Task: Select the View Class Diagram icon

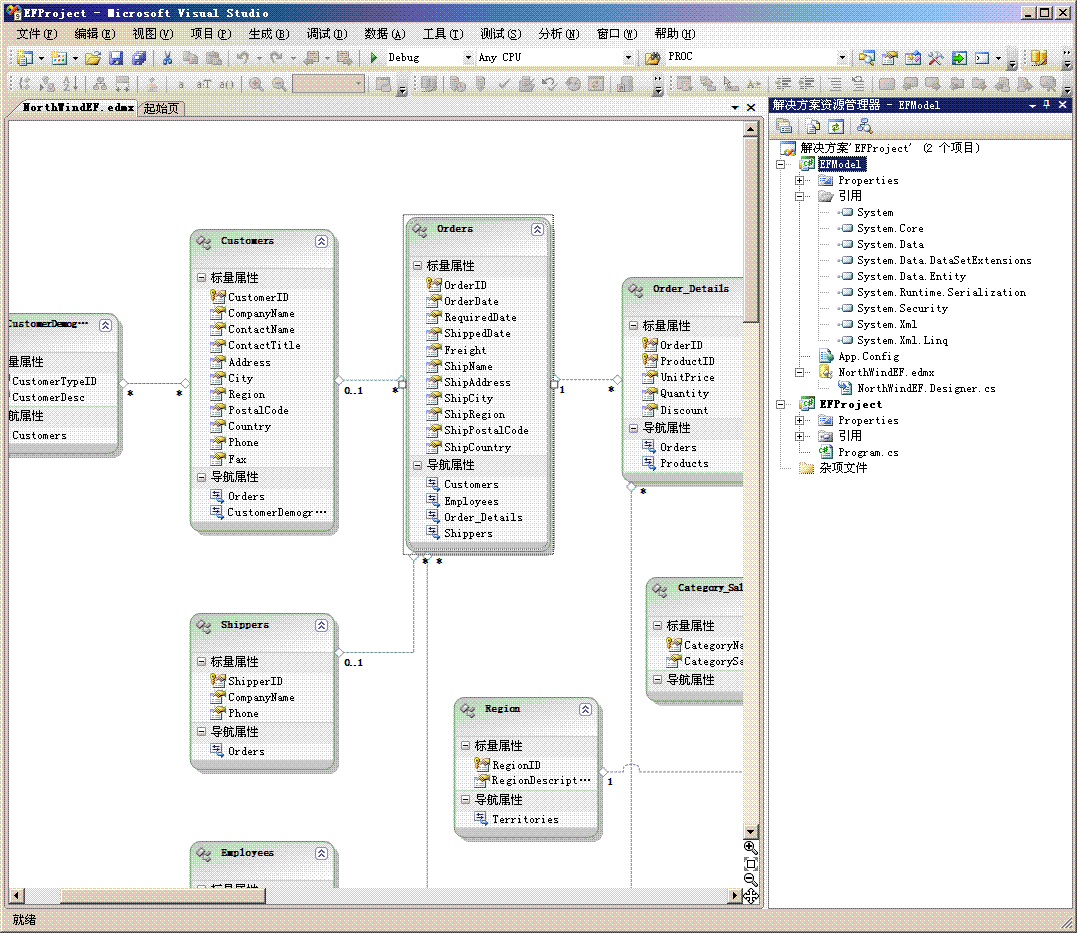Action: click(x=866, y=125)
